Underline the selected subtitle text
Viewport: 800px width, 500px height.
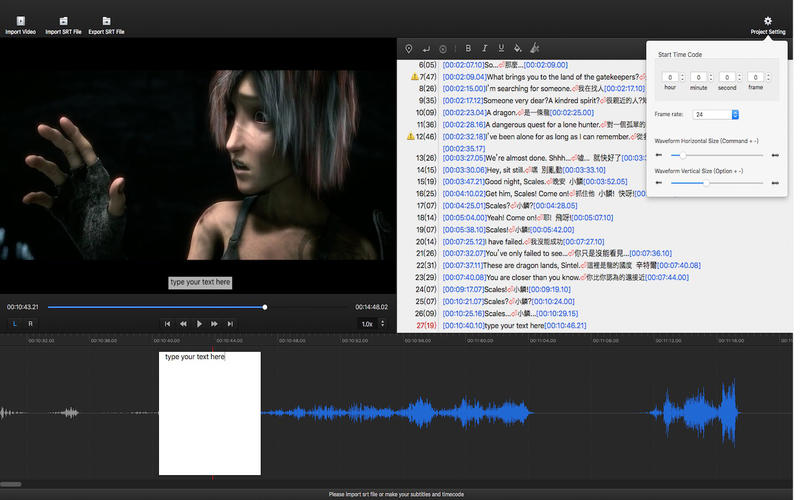tap(501, 48)
